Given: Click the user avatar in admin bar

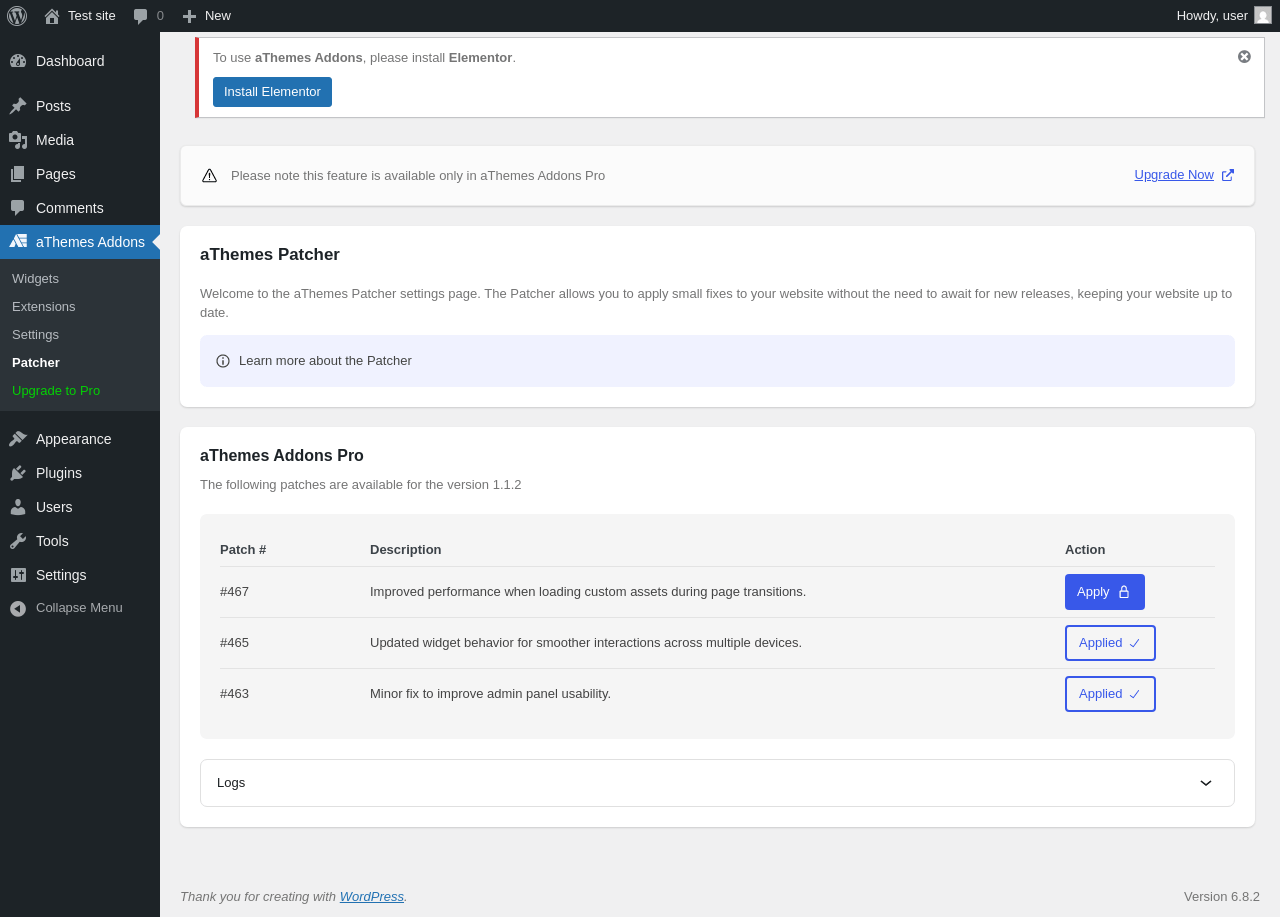Looking at the screenshot, I should coord(1263,15).
